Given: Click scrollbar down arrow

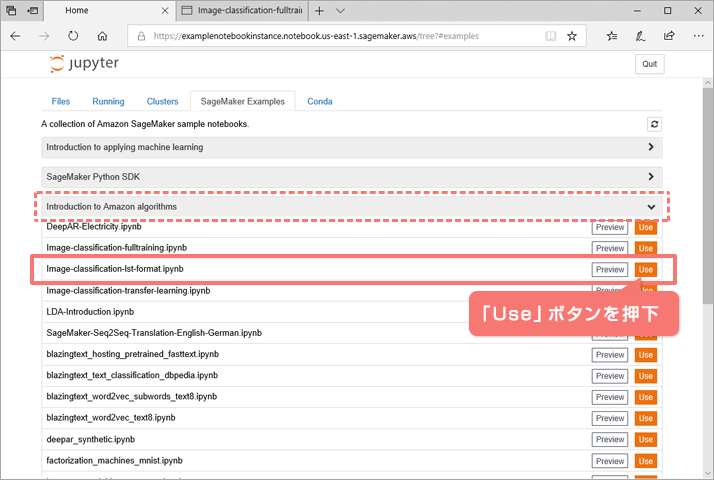Looking at the screenshot, I should [708, 473].
